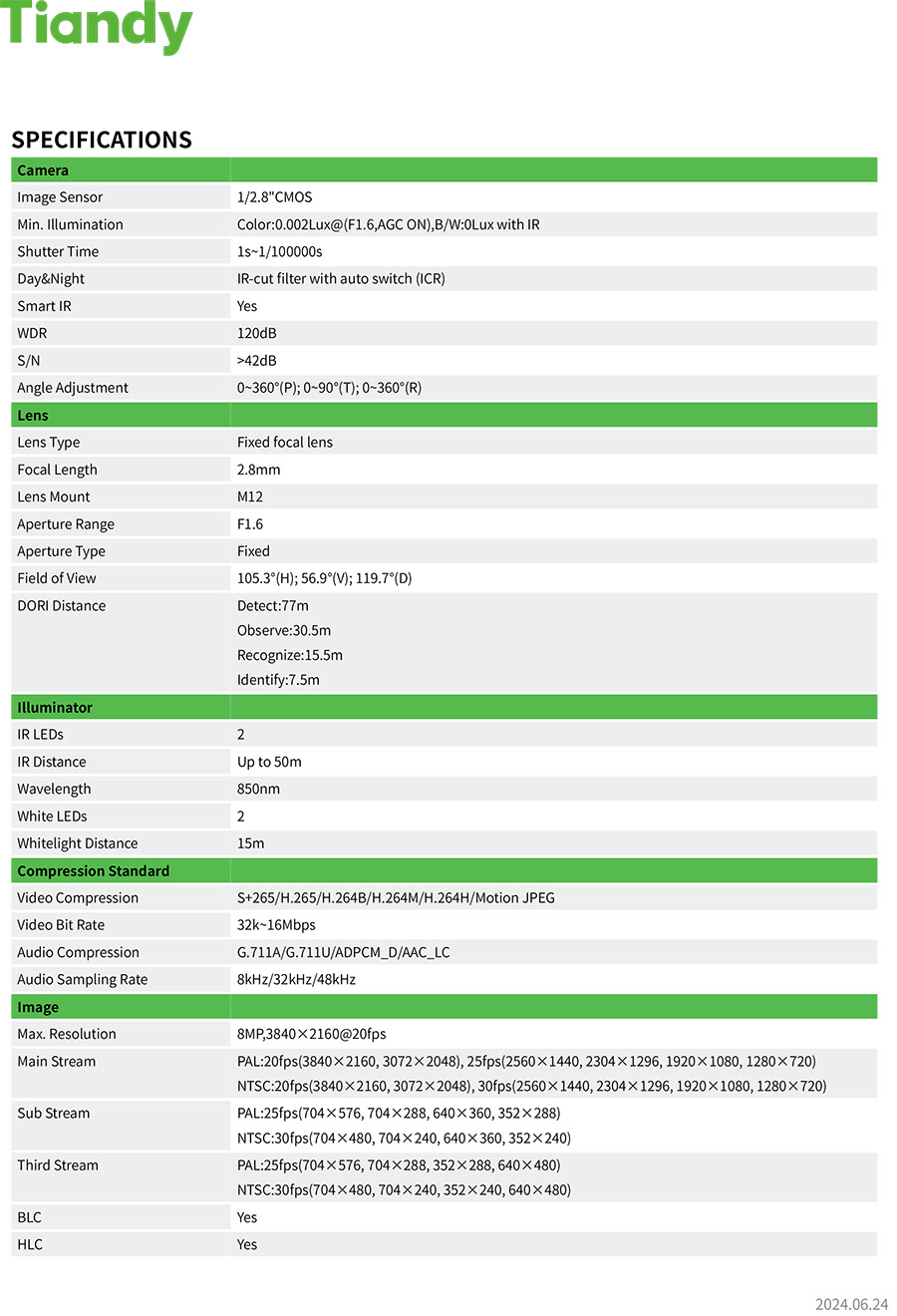The width and height of the screenshot is (897, 1316).
Task: Click the SPECIFICATIONS heading
Action: click(102, 140)
